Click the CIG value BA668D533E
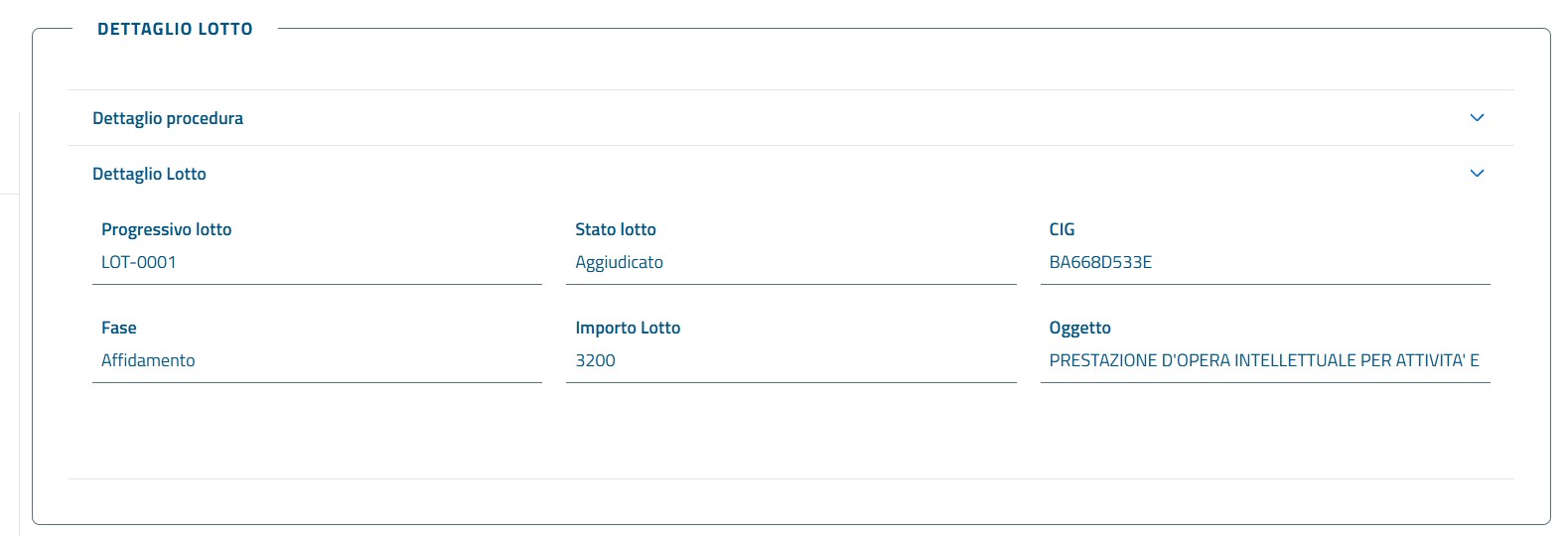 [1100, 262]
